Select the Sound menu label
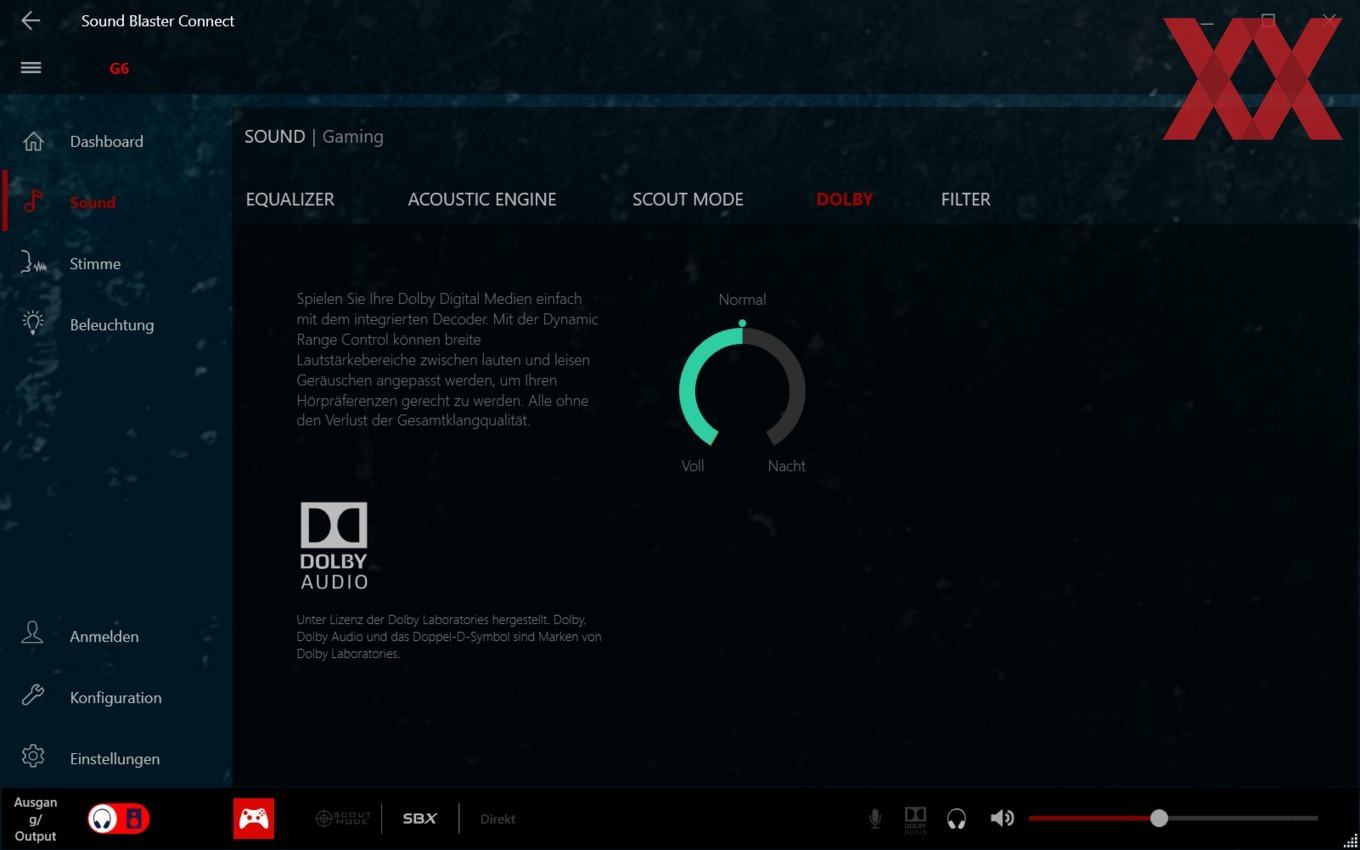 pos(92,202)
